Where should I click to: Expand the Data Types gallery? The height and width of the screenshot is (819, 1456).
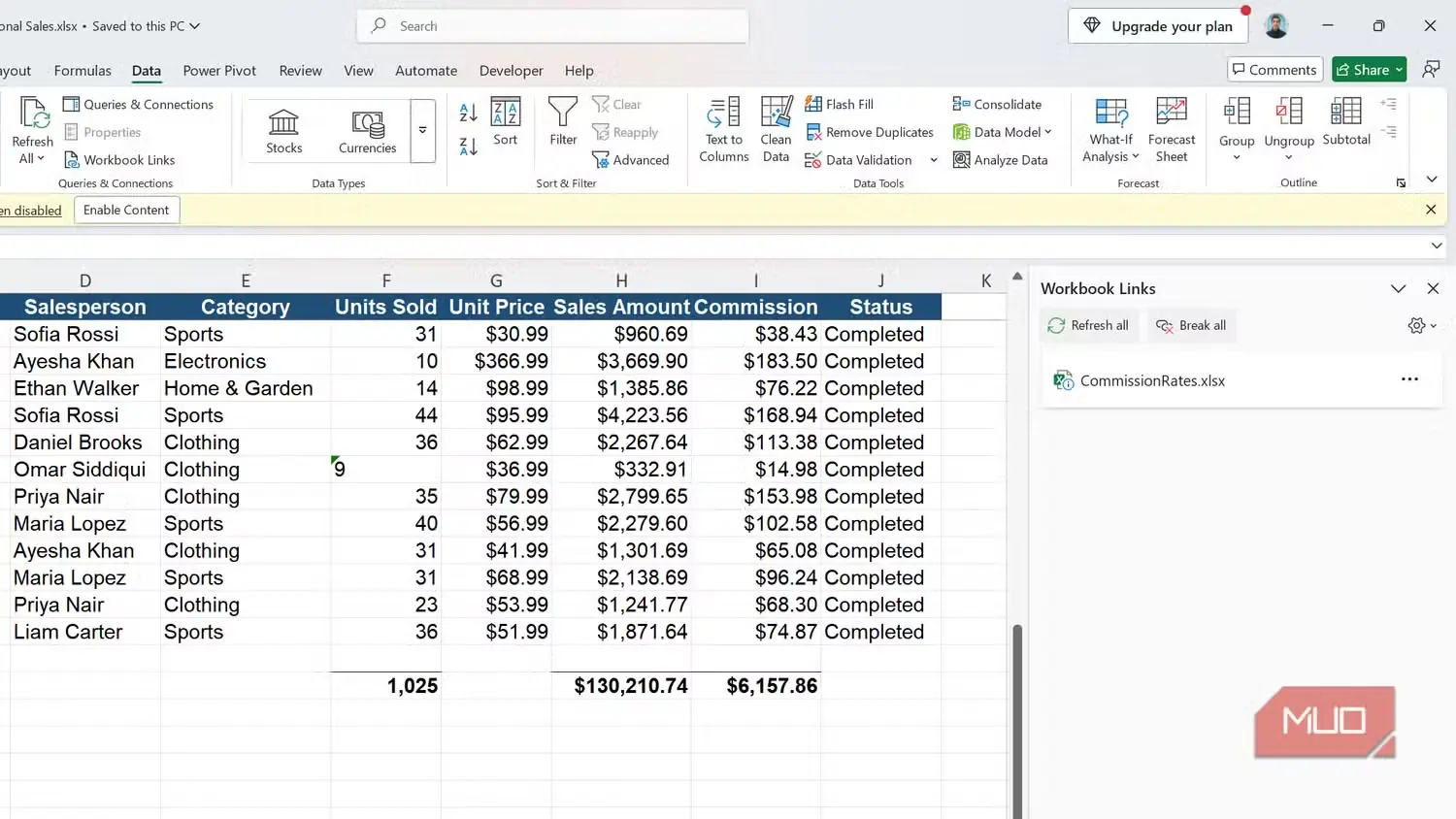click(x=422, y=130)
